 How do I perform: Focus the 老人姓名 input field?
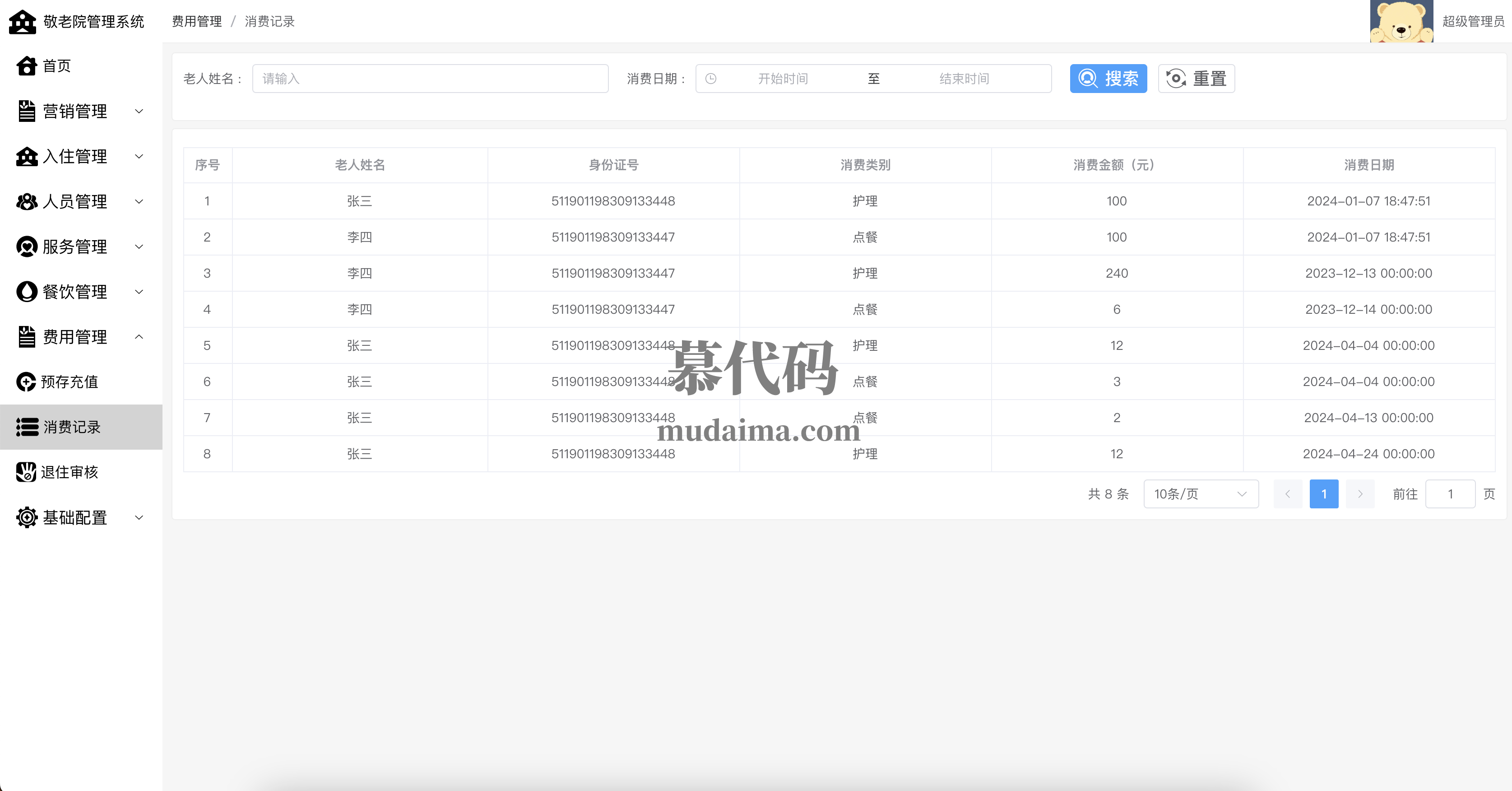[430, 79]
